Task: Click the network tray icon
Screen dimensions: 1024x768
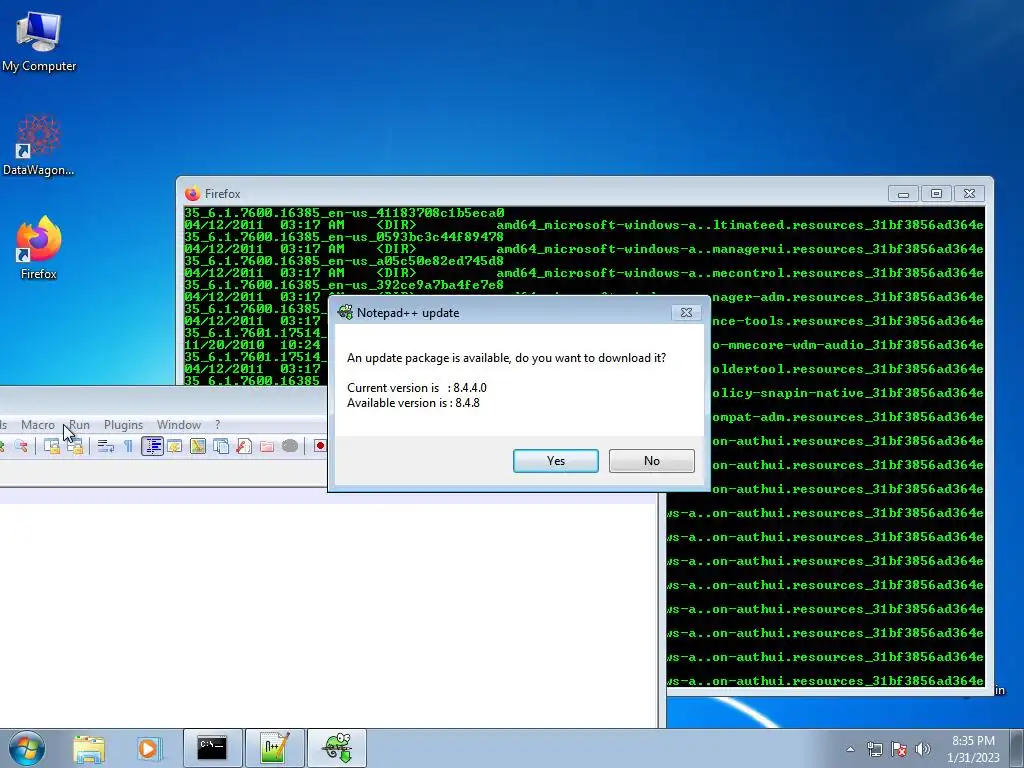Action: 874,749
